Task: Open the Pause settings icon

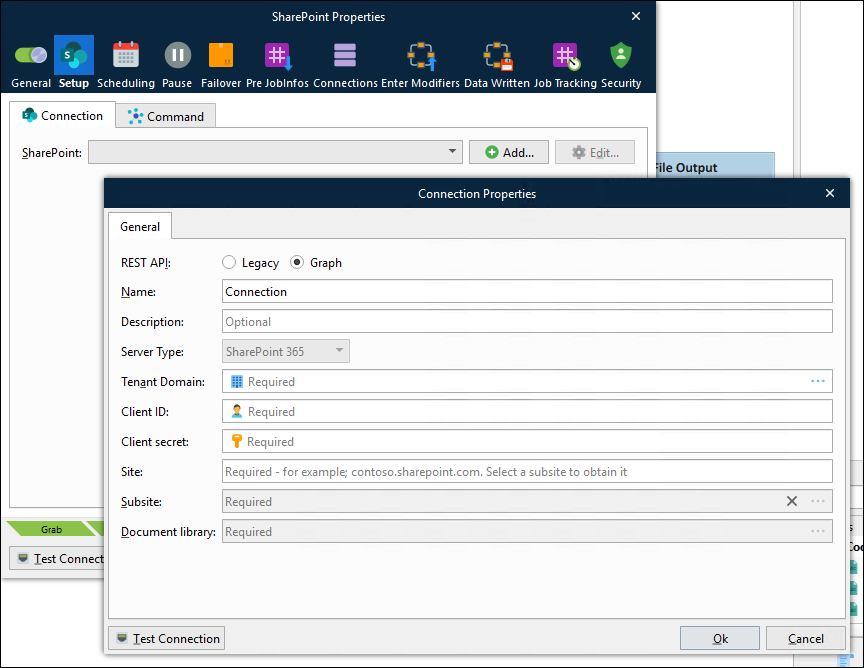Action: pos(177,55)
